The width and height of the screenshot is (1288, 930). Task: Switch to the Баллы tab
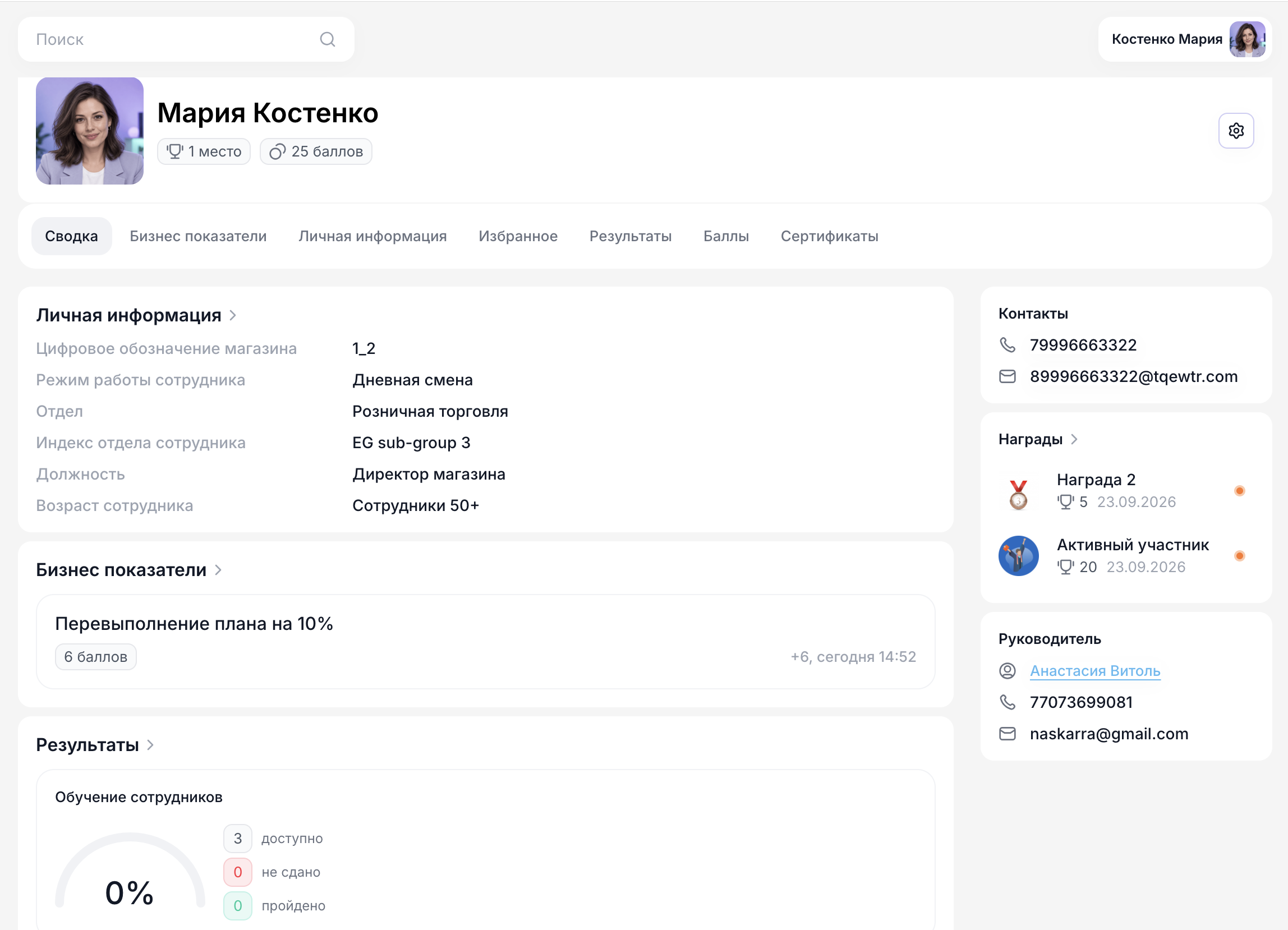click(726, 236)
